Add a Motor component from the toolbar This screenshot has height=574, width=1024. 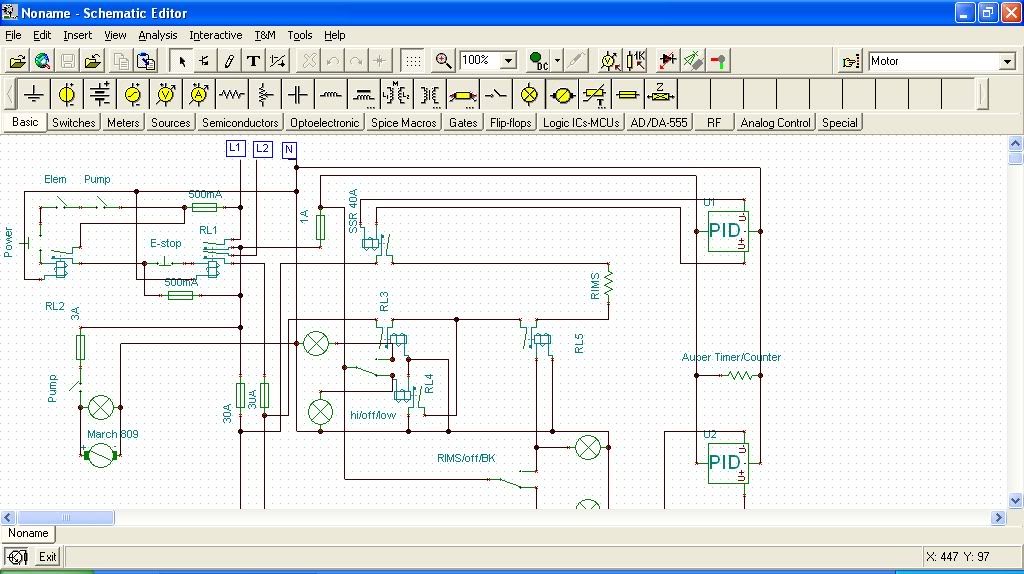563,95
